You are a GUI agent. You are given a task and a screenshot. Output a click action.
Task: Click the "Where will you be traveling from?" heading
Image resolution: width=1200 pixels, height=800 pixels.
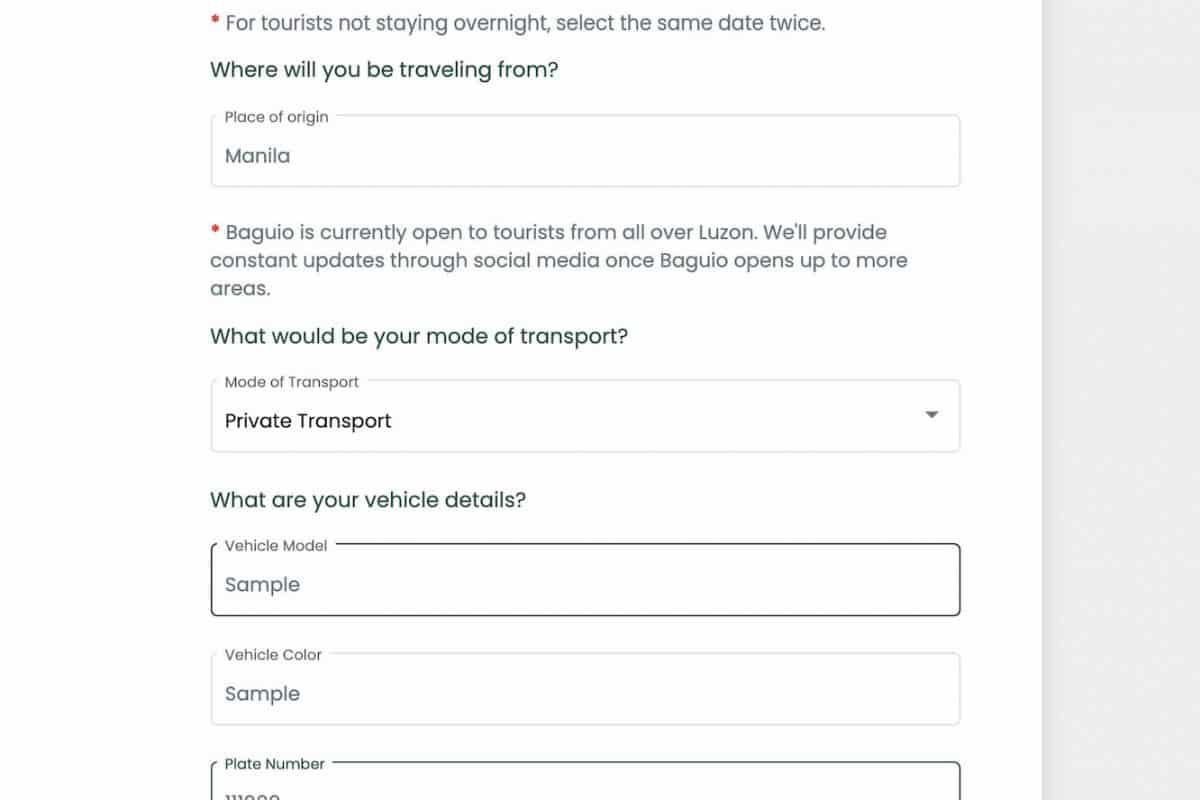pyautogui.click(x=384, y=70)
